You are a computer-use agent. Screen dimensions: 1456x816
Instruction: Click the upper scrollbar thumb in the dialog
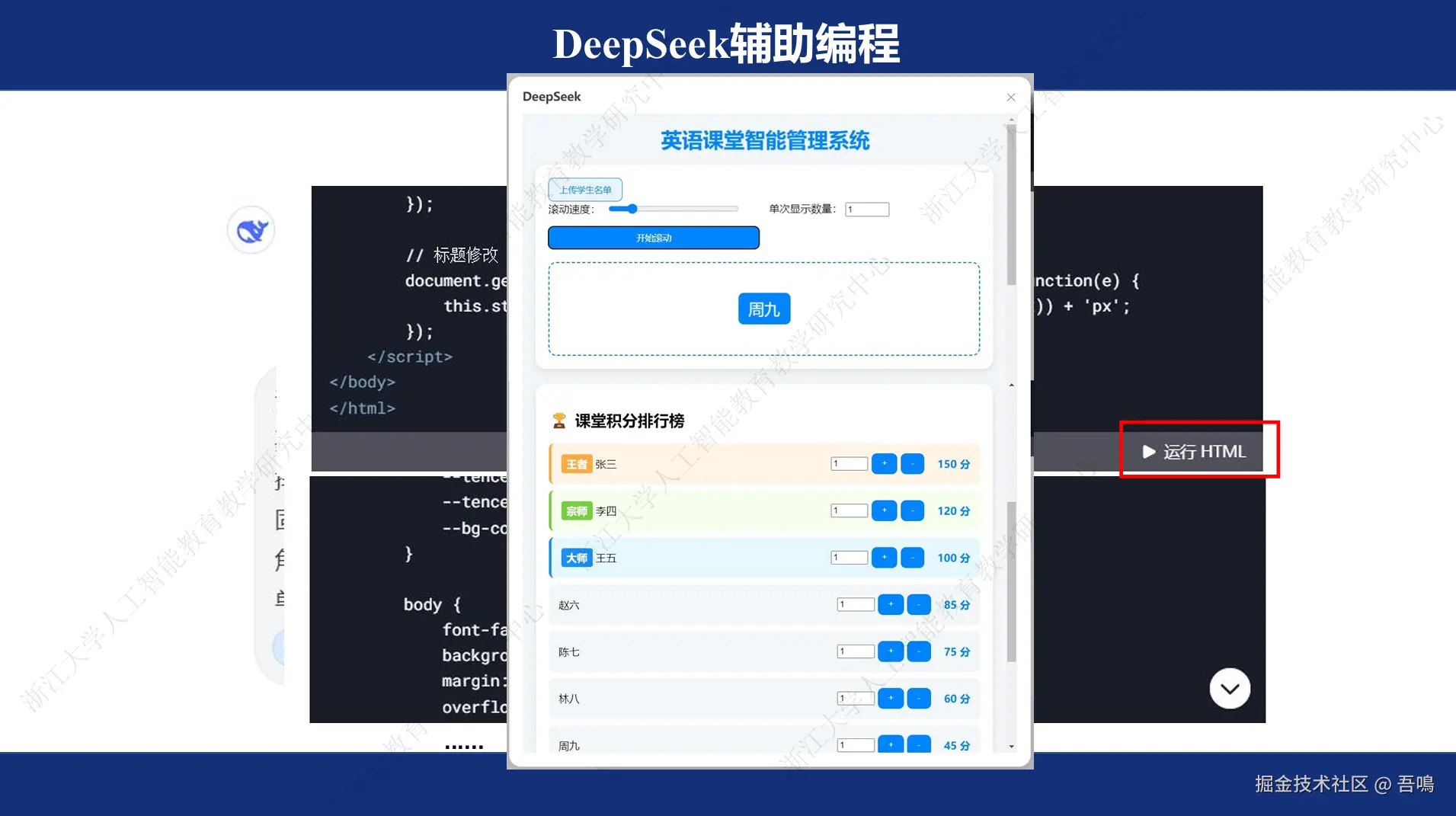point(1012,206)
